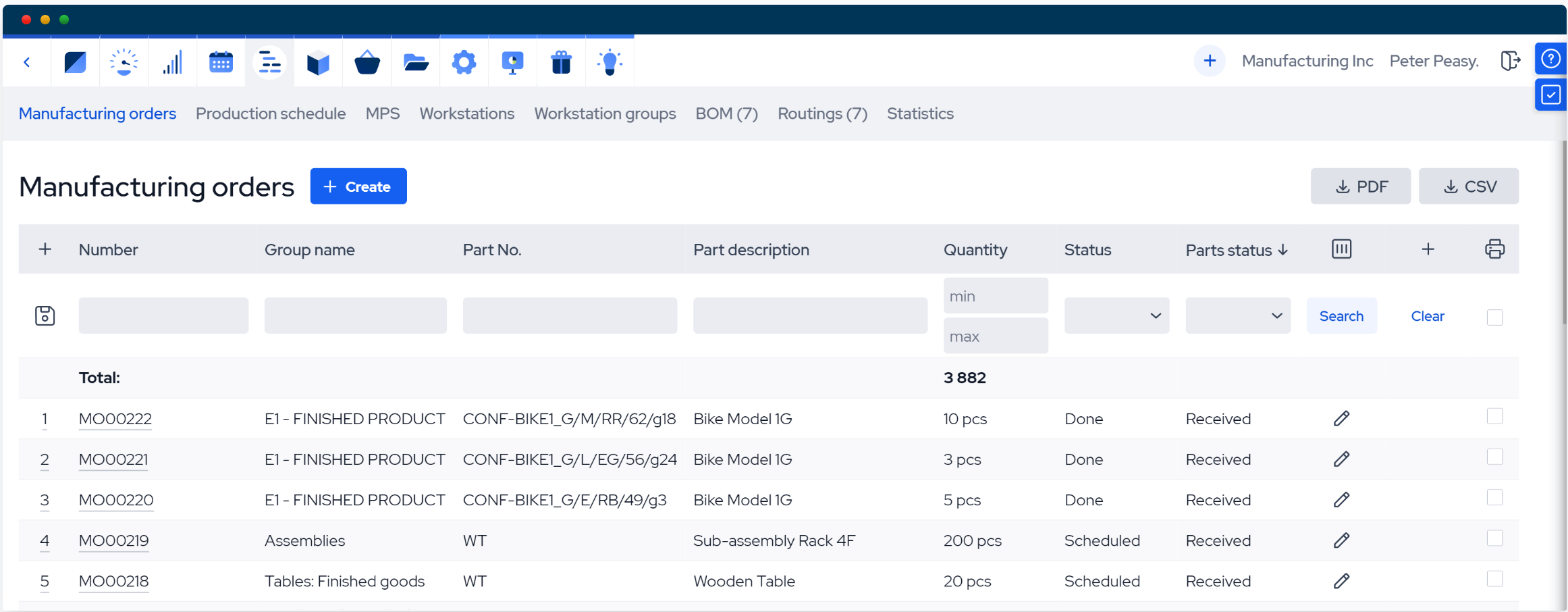Open the lightbulb tips icon
Image resolution: width=1568 pixels, height=612 pixels.
tap(610, 63)
